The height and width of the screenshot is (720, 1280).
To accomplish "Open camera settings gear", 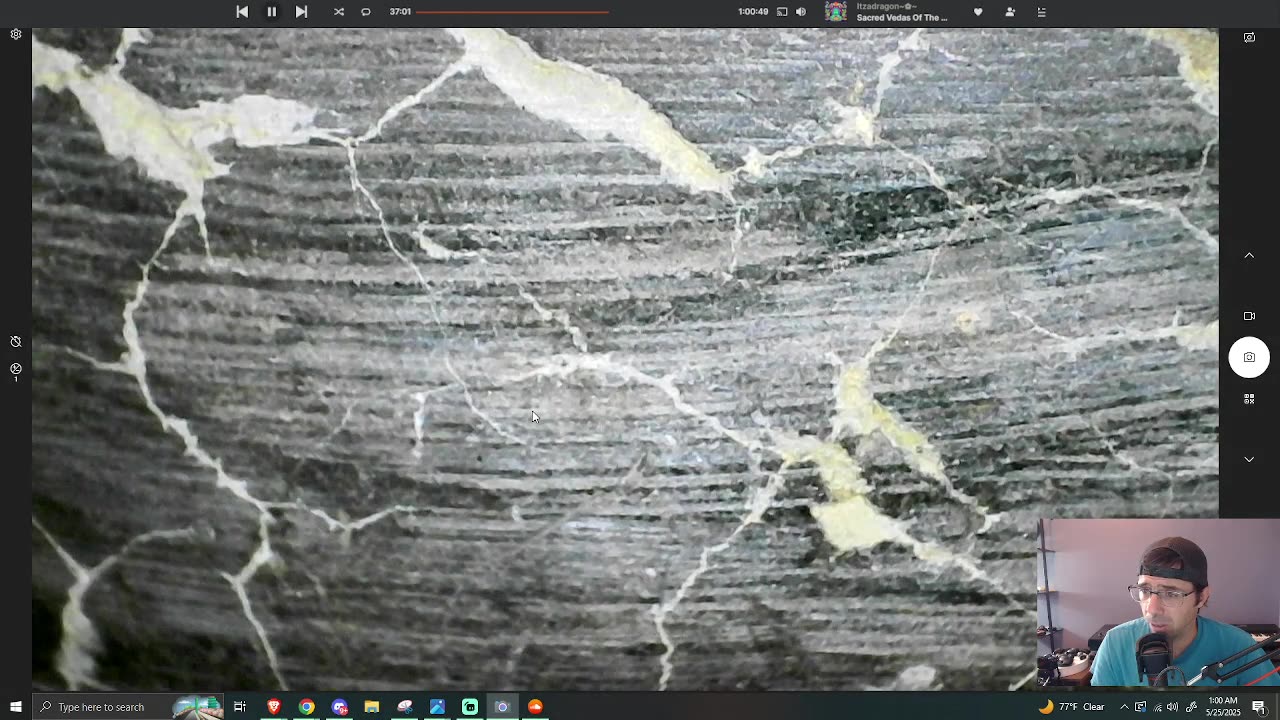I will click(16, 35).
